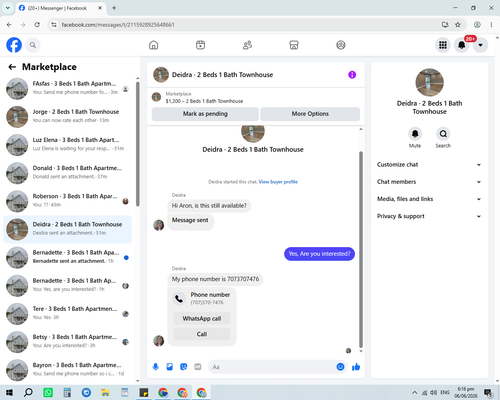Screen dimensions: 500x400
Task: Click the voice clip microphone icon
Action: tap(156, 367)
